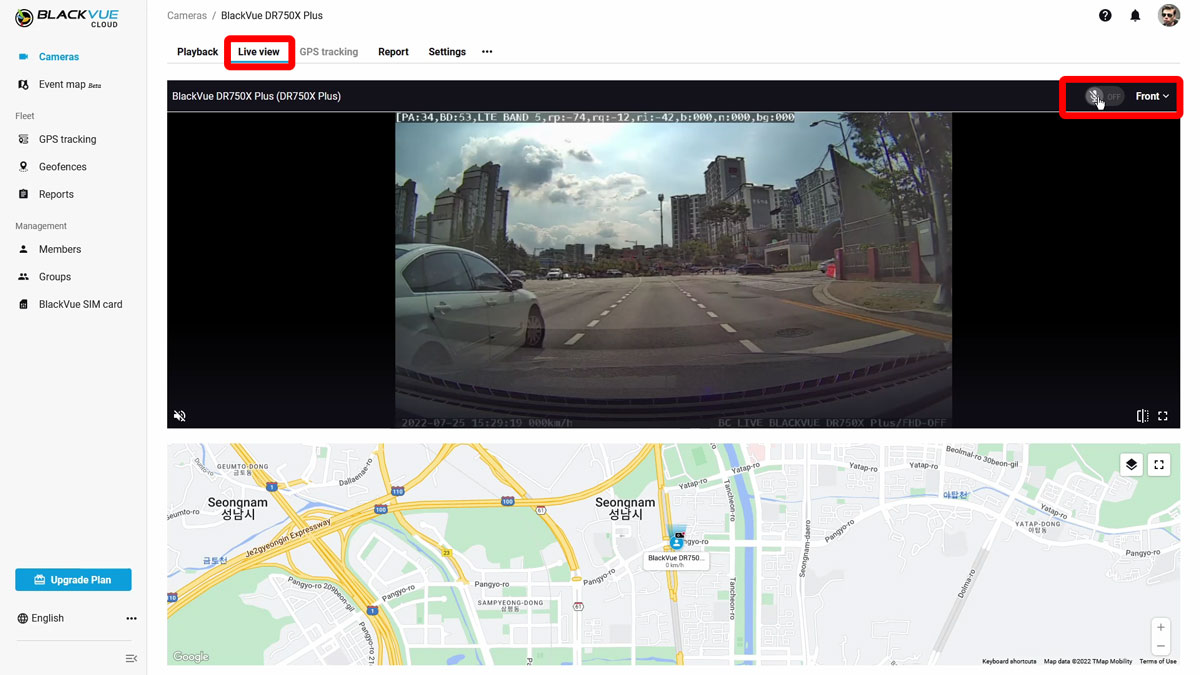Open the GPS tracking tab
The image size is (1200, 675).
pos(329,52)
